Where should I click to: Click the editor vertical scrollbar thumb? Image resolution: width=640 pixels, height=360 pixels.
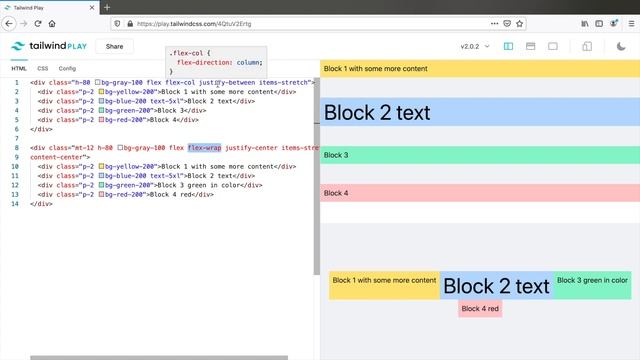coord(317,176)
